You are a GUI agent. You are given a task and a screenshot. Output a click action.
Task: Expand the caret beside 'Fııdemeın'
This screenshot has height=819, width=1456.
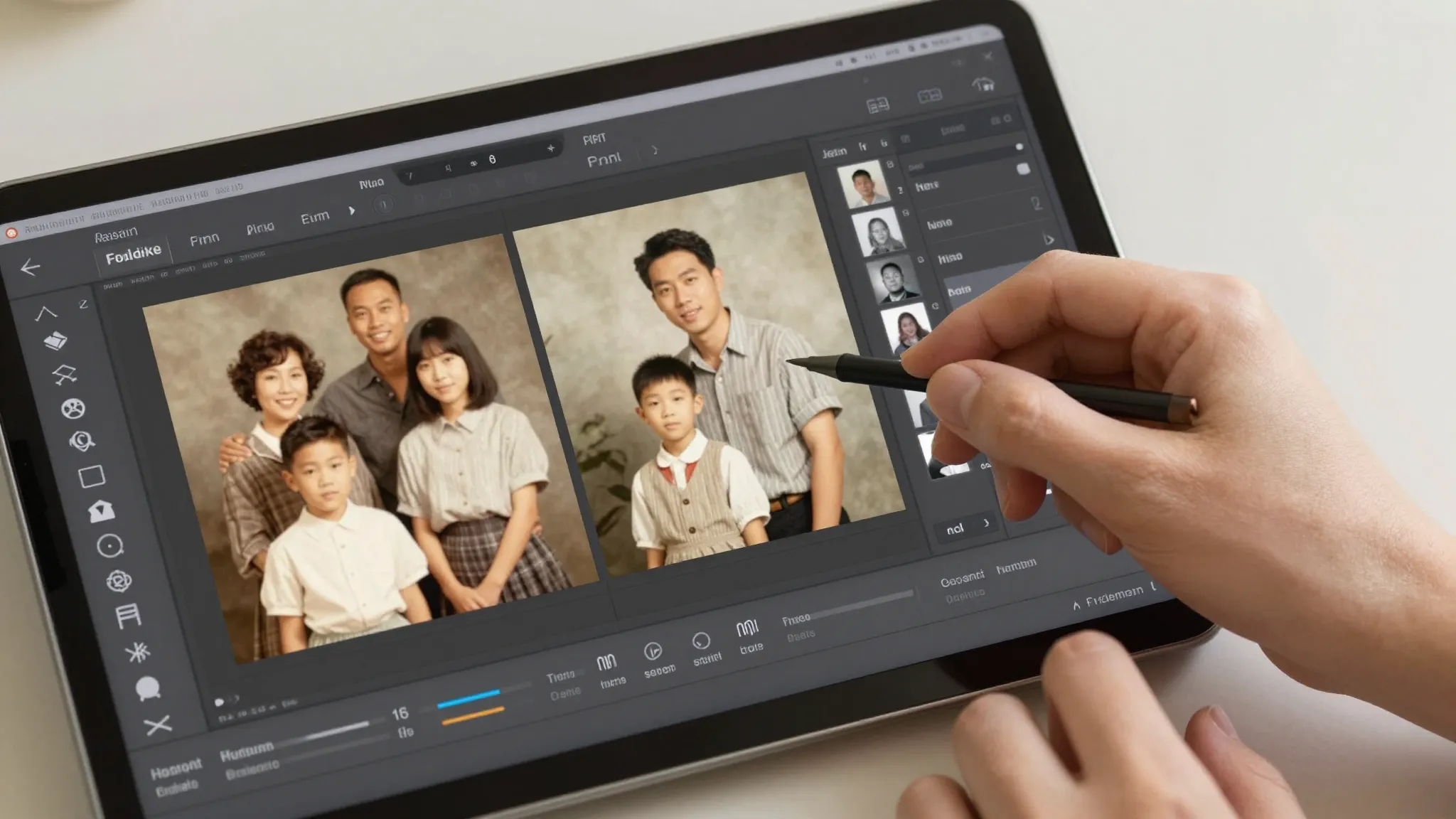coord(1077,605)
